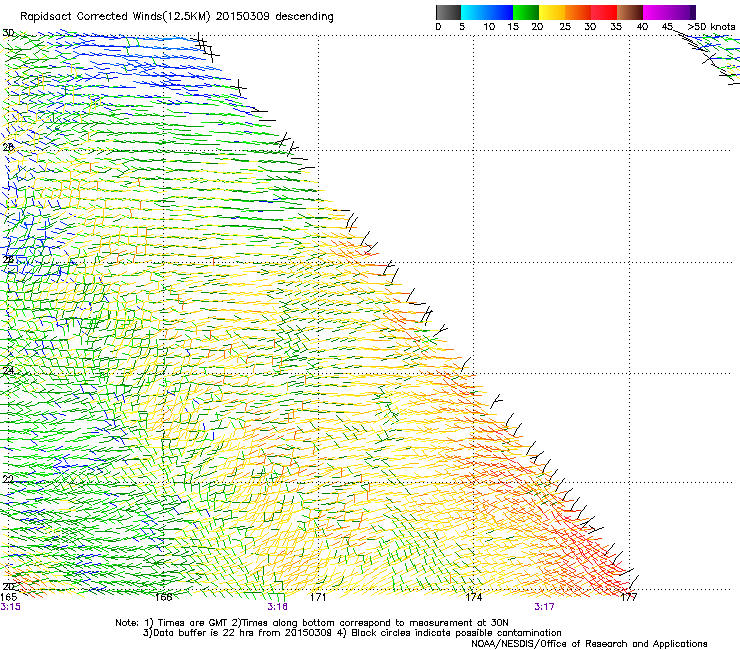Click the legend scale label '10'
The height and width of the screenshot is (650, 740).
coord(489,27)
